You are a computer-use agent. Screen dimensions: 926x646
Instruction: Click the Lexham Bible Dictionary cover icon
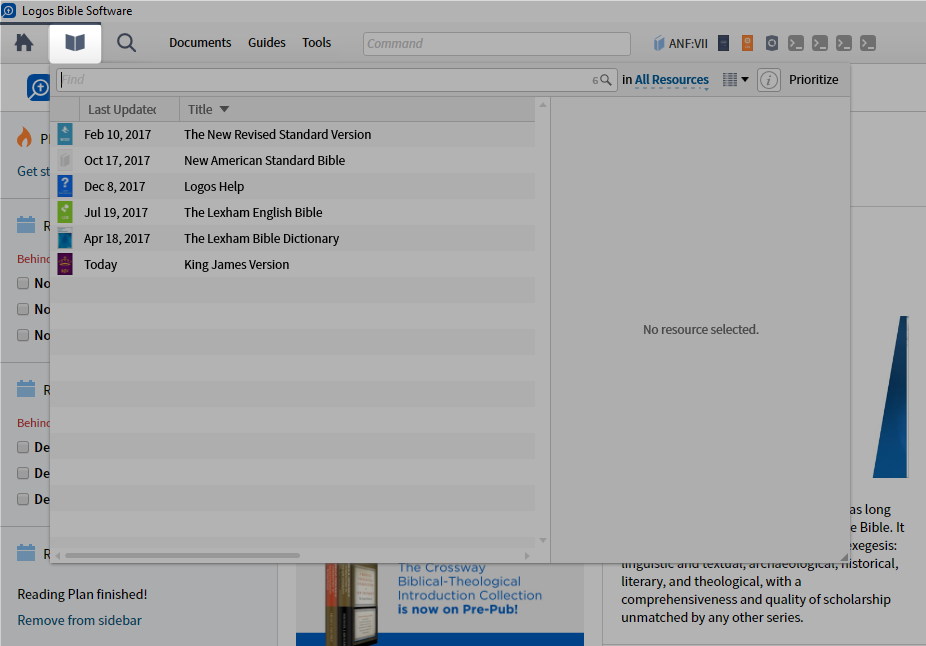coord(65,238)
